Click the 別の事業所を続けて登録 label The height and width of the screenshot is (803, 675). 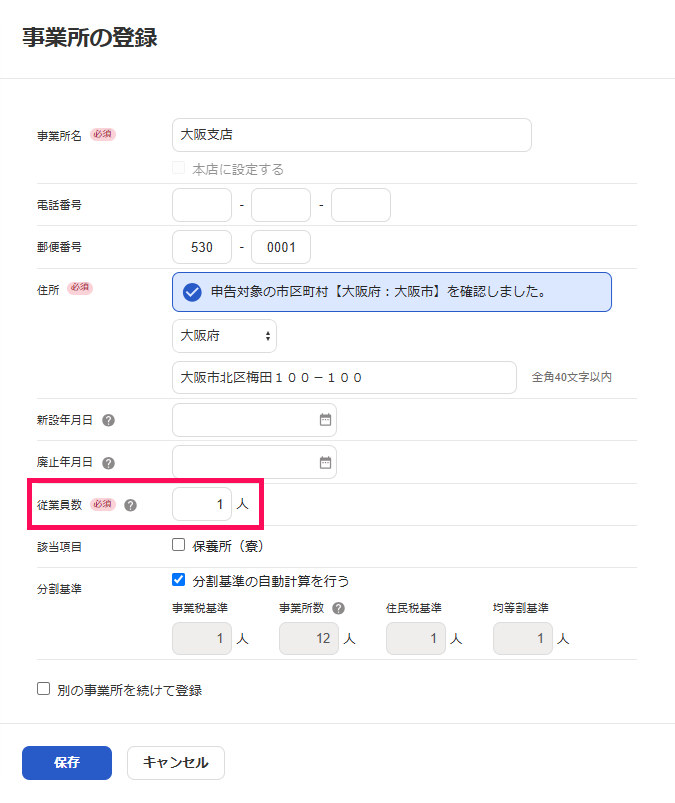130,690
